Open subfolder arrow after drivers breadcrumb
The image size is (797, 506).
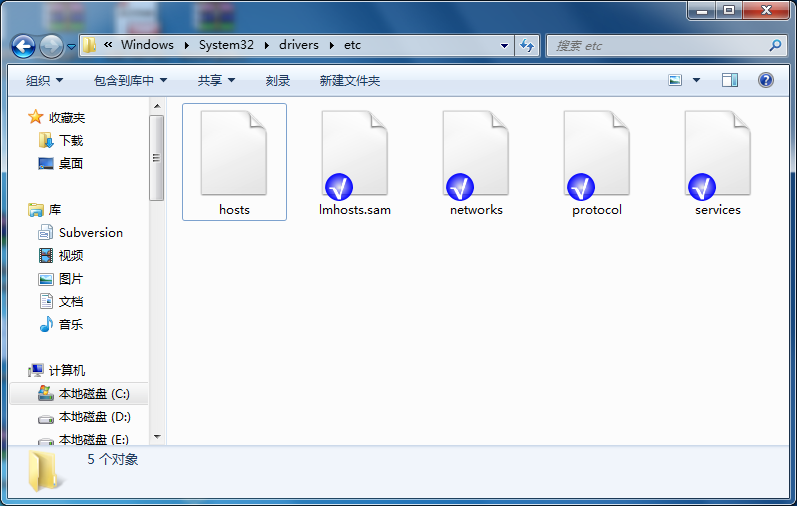(331, 45)
